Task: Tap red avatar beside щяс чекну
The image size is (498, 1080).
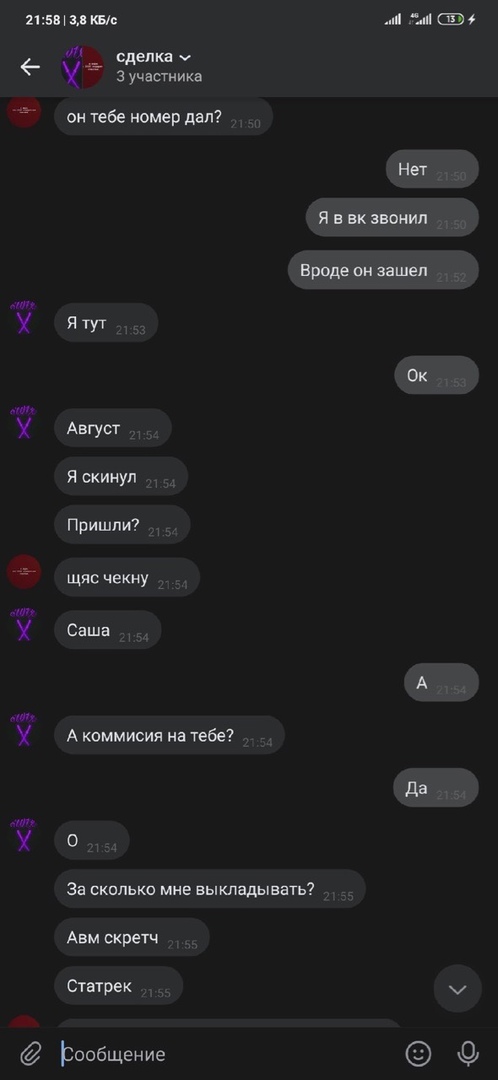Action: (24, 572)
